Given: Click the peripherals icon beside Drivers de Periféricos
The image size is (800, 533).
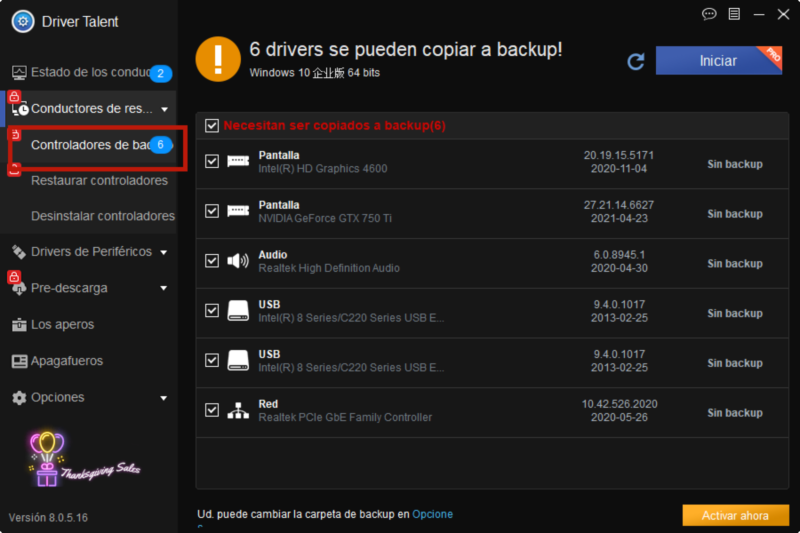Looking at the screenshot, I should tap(19, 251).
